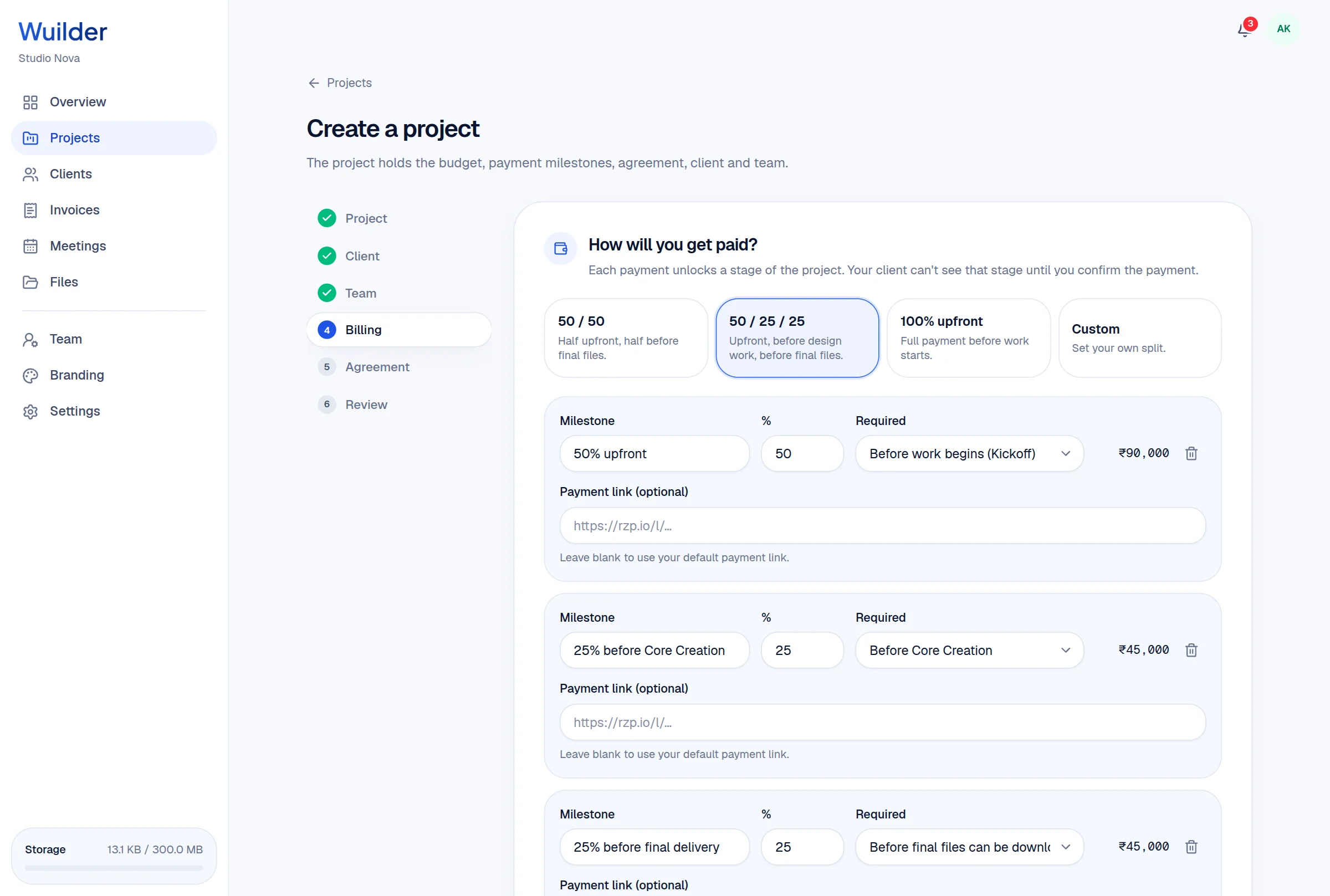The width and height of the screenshot is (1330, 896).
Task: Click the Settings gear icon in sidebar
Action: 30,411
